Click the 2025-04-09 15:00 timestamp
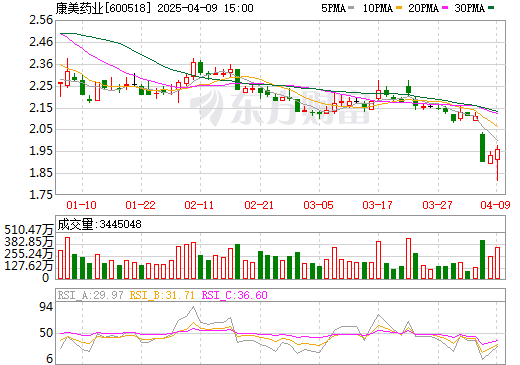 click(205, 8)
